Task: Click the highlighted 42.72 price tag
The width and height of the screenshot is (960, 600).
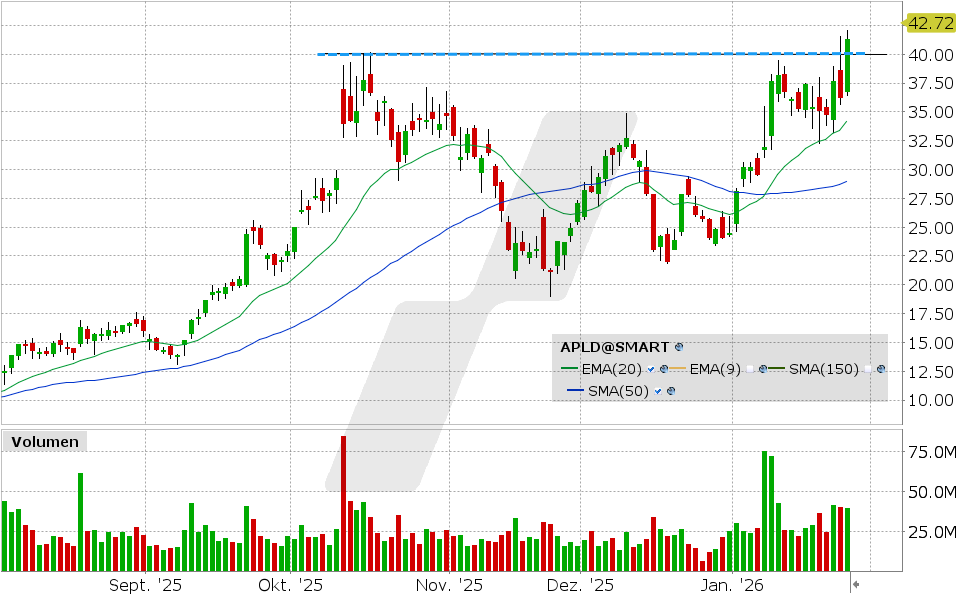Action: click(x=931, y=22)
